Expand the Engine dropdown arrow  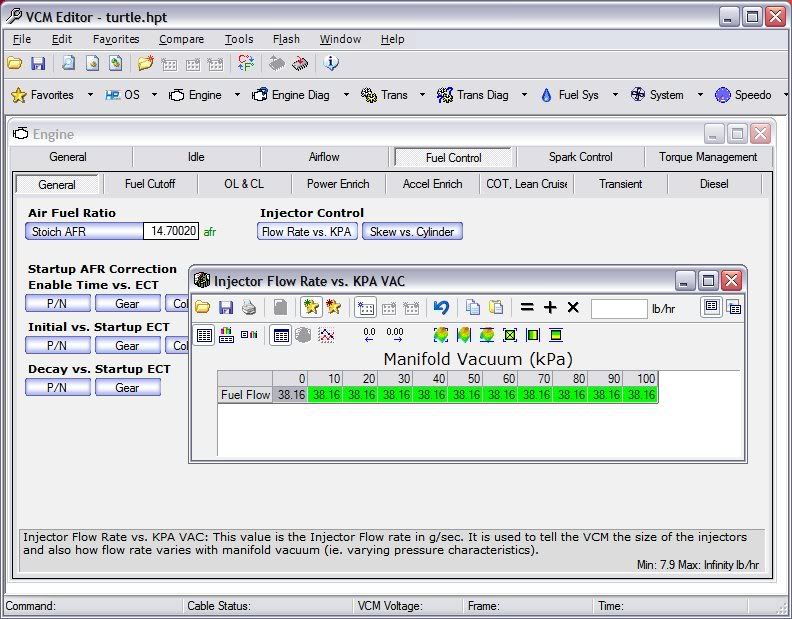(237, 94)
